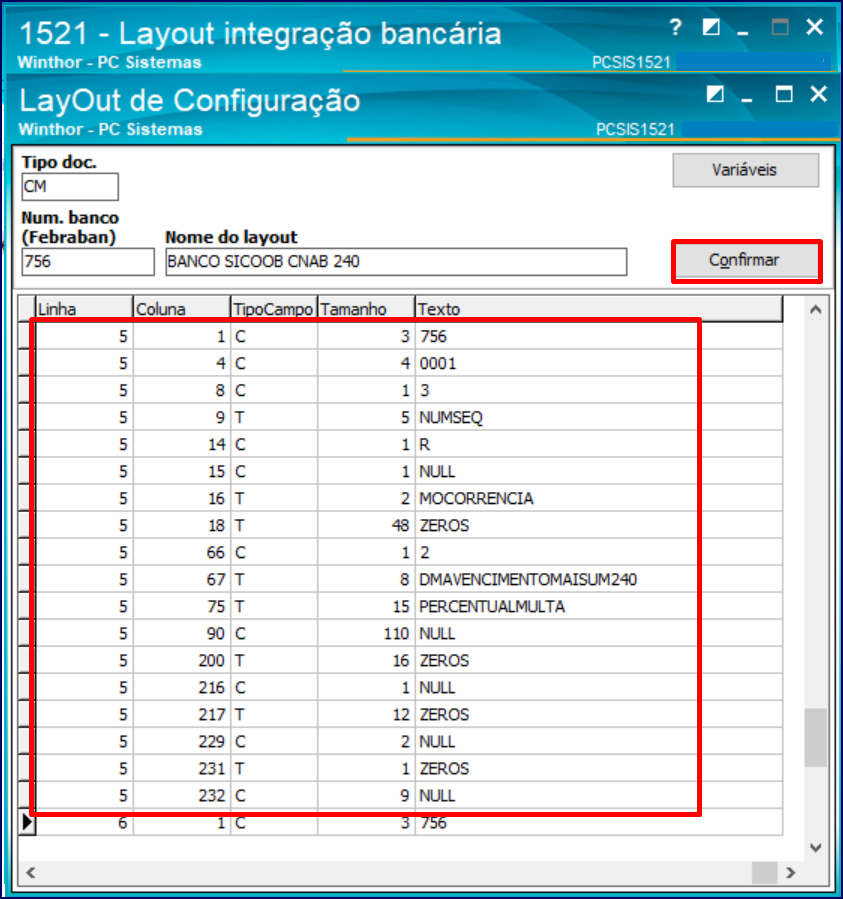843x899 pixels.
Task: Select the Tamanho cell '15'
Action: [x=366, y=607]
